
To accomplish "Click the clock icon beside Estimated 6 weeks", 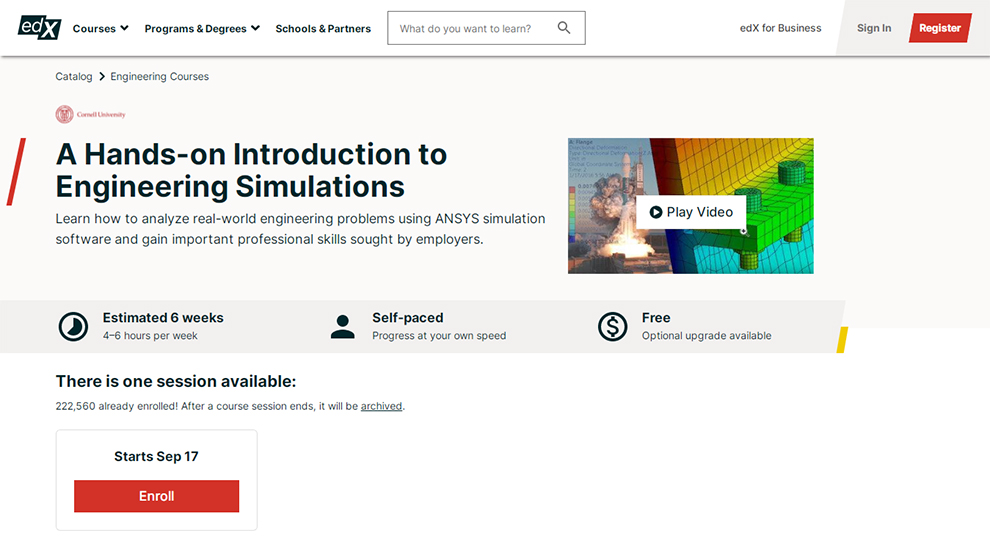I will tap(73, 326).
